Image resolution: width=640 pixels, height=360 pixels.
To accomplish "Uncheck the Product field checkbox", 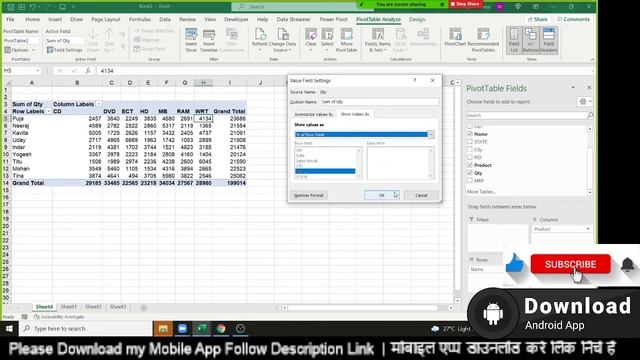I will coord(470,165).
